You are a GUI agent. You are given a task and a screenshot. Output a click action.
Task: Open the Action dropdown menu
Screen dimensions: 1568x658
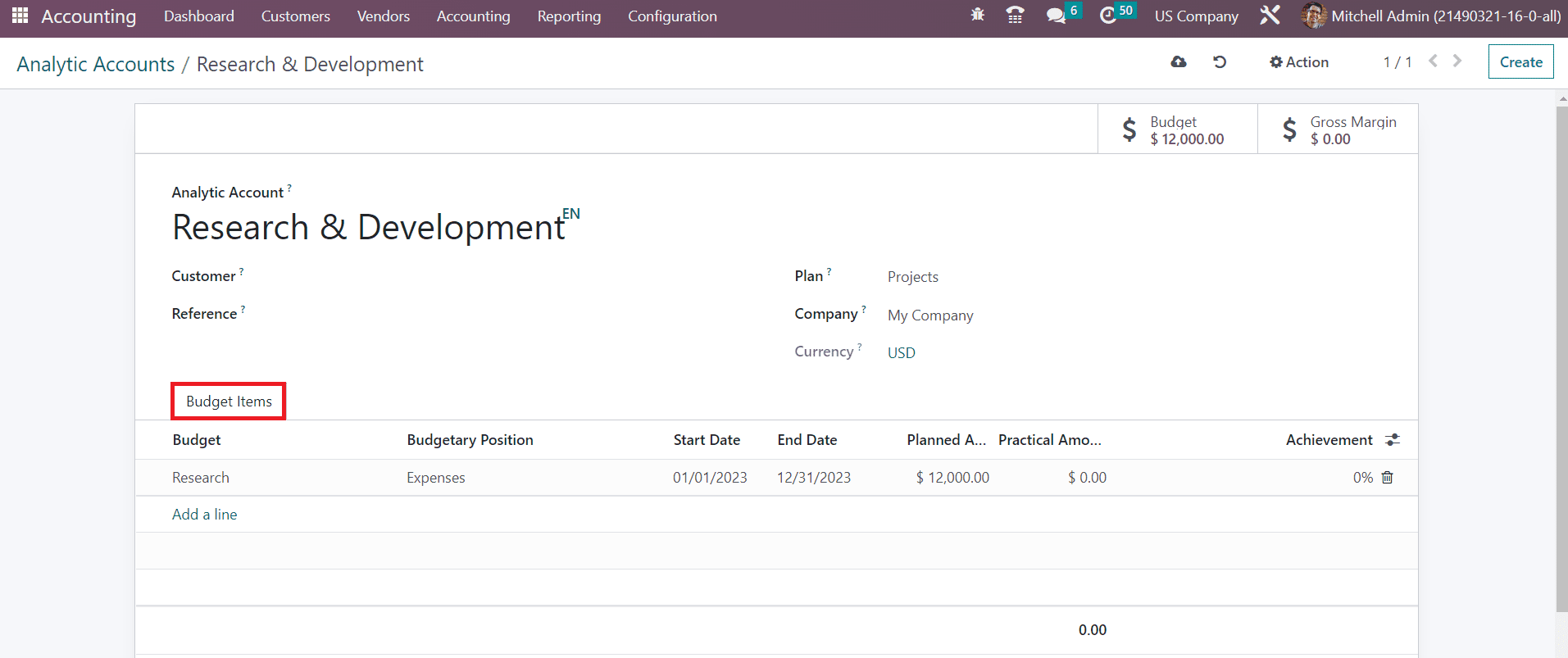(x=1299, y=62)
